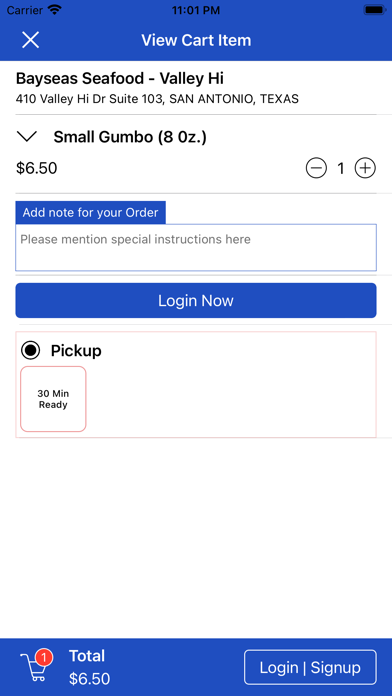Image resolution: width=392 pixels, height=696 pixels.
Task: Tap the Pickup label text
Action: coord(76,351)
